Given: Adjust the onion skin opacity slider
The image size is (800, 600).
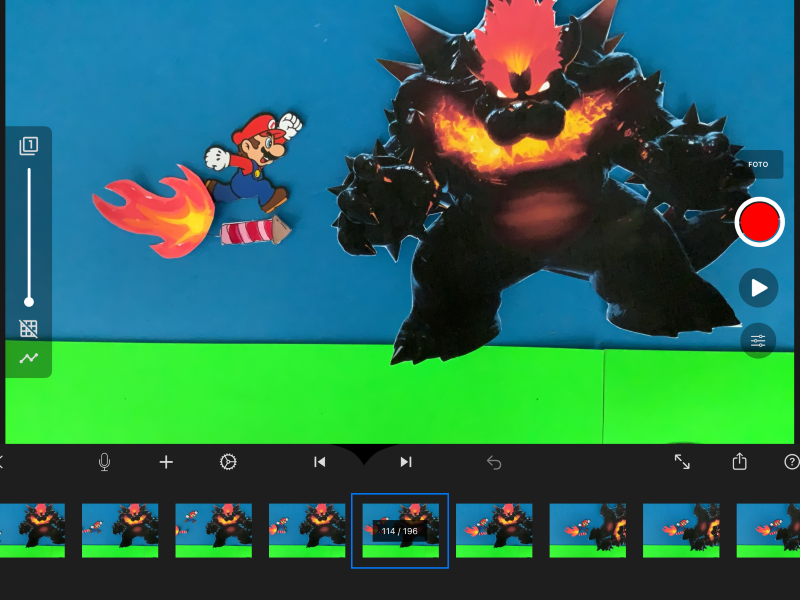Looking at the screenshot, I should [x=29, y=300].
